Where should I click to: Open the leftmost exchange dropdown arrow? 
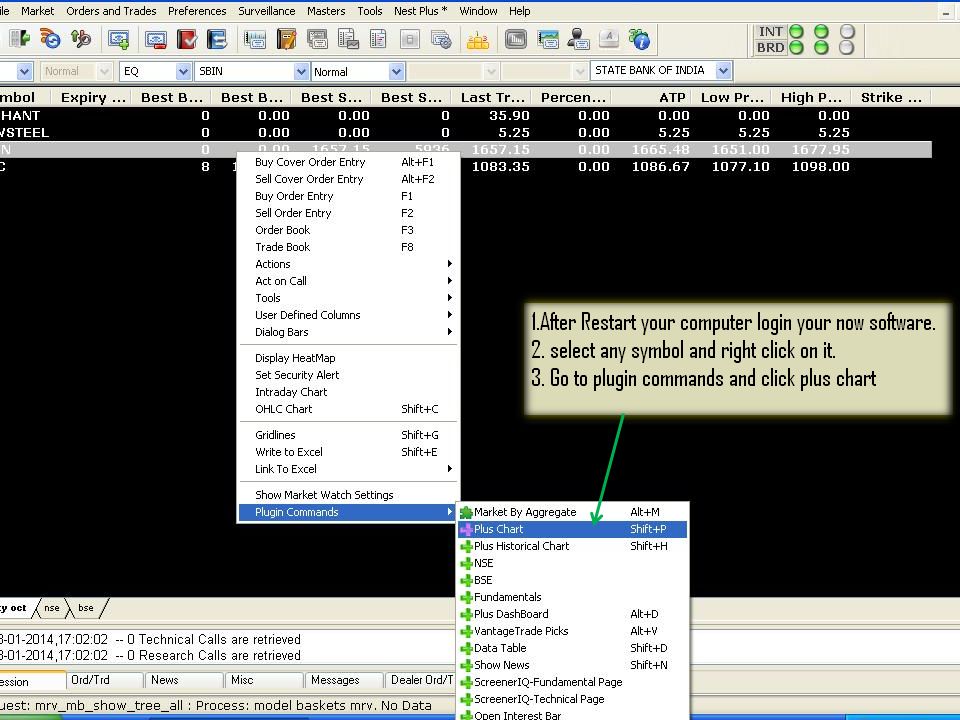pos(24,72)
